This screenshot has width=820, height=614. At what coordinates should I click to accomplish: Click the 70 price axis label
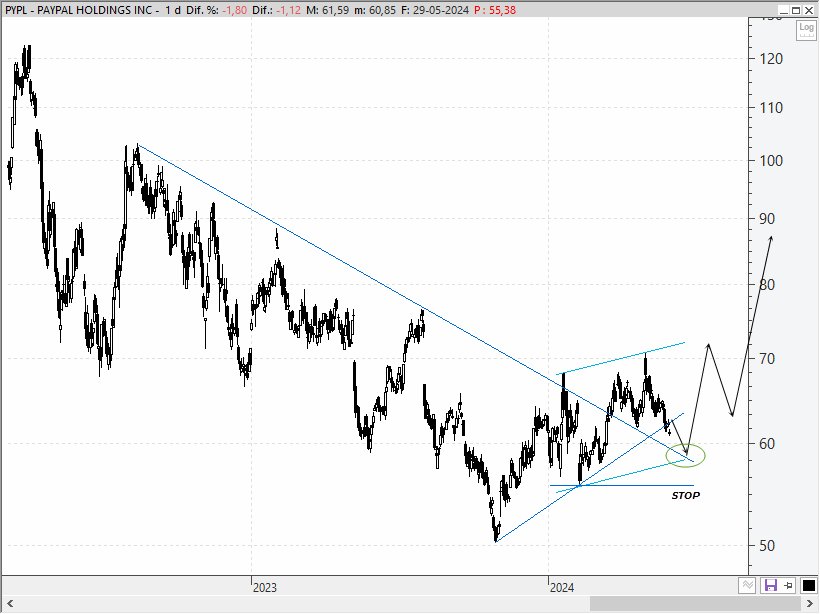[767, 359]
